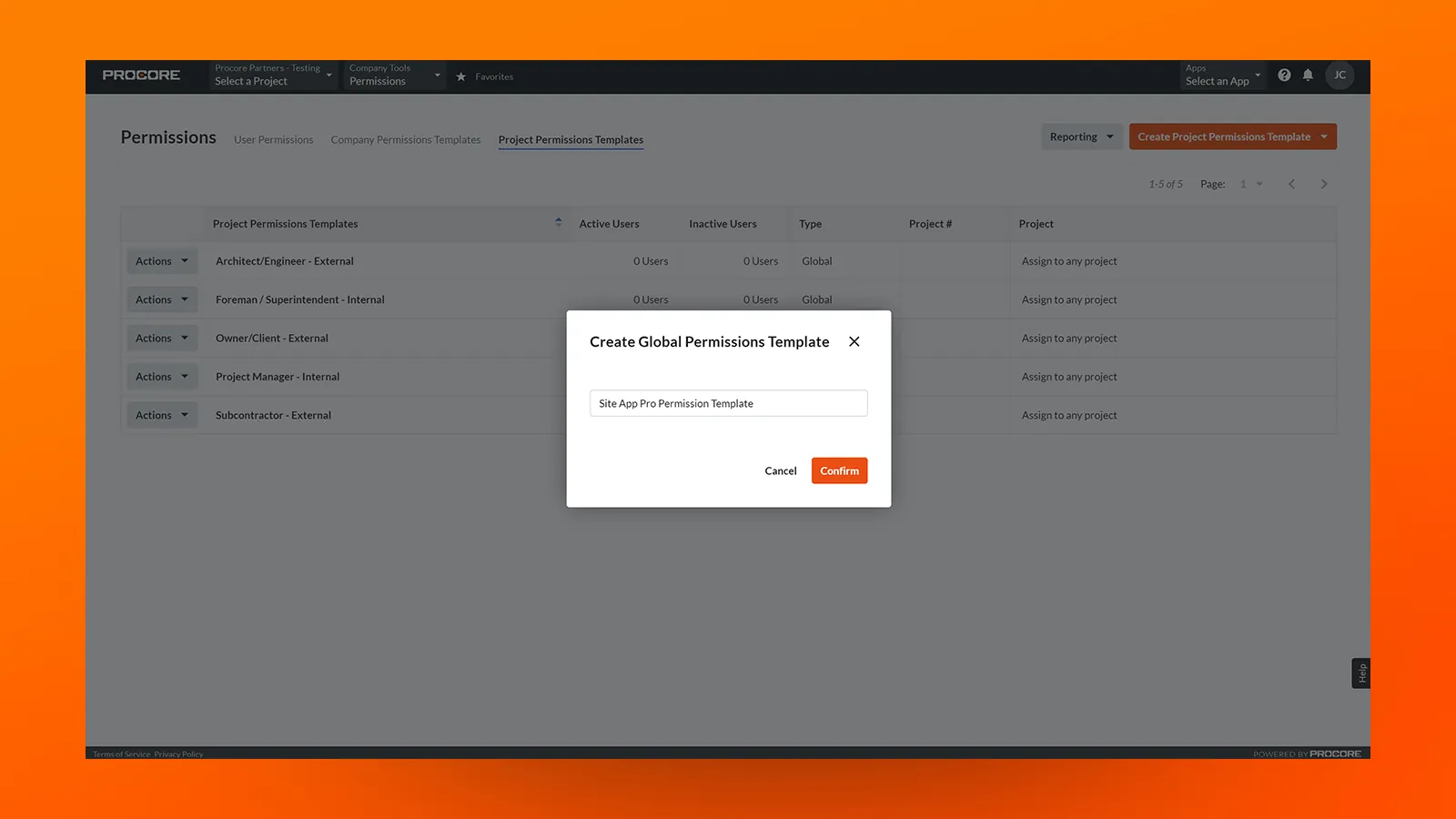Viewport: 1456px width, 819px height.
Task: Open the Reporting dropdown
Action: point(1081,136)
